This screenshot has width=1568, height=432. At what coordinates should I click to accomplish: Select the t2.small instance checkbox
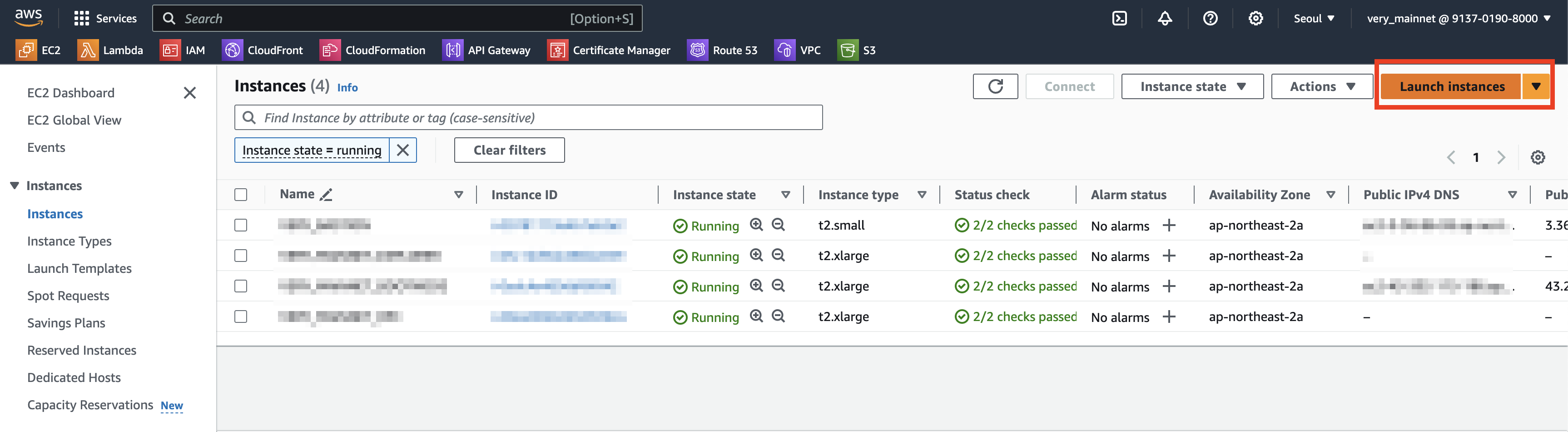[241, 226]
